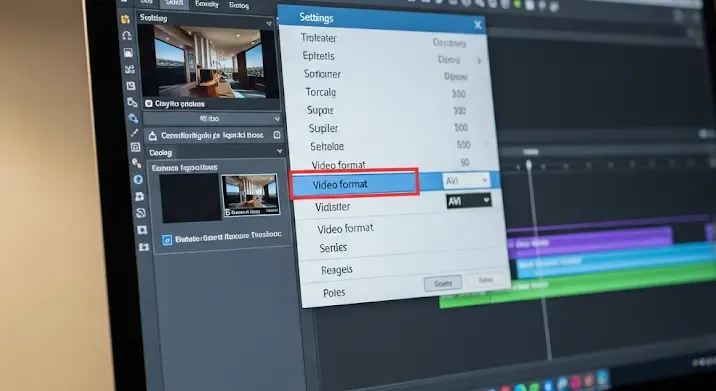This screenshot has height=391, width=716.
Task: Click the Setralae setting label
Action: 327,147
